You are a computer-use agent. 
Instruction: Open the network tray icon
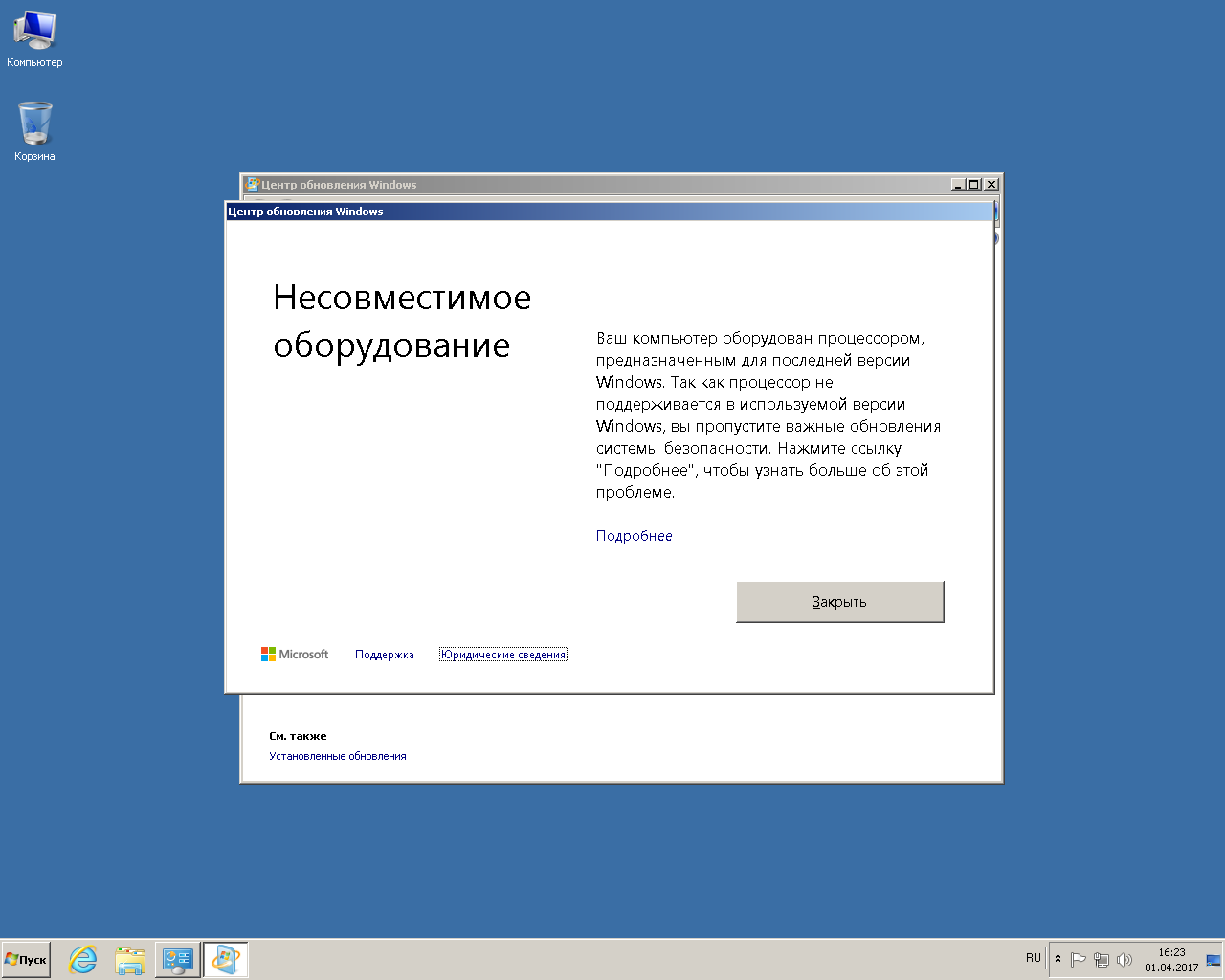[1102, 959]
